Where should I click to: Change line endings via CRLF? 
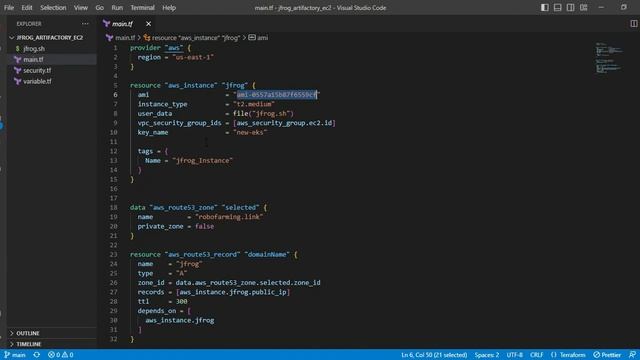pos(536,355)
